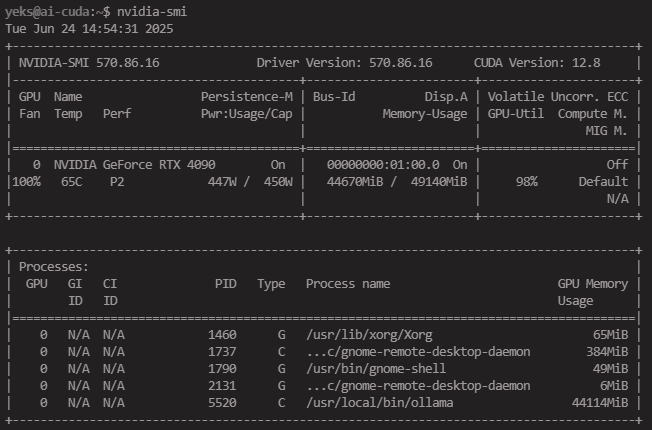Click bus id '00000000:01:00.0'

click(383, 165)
